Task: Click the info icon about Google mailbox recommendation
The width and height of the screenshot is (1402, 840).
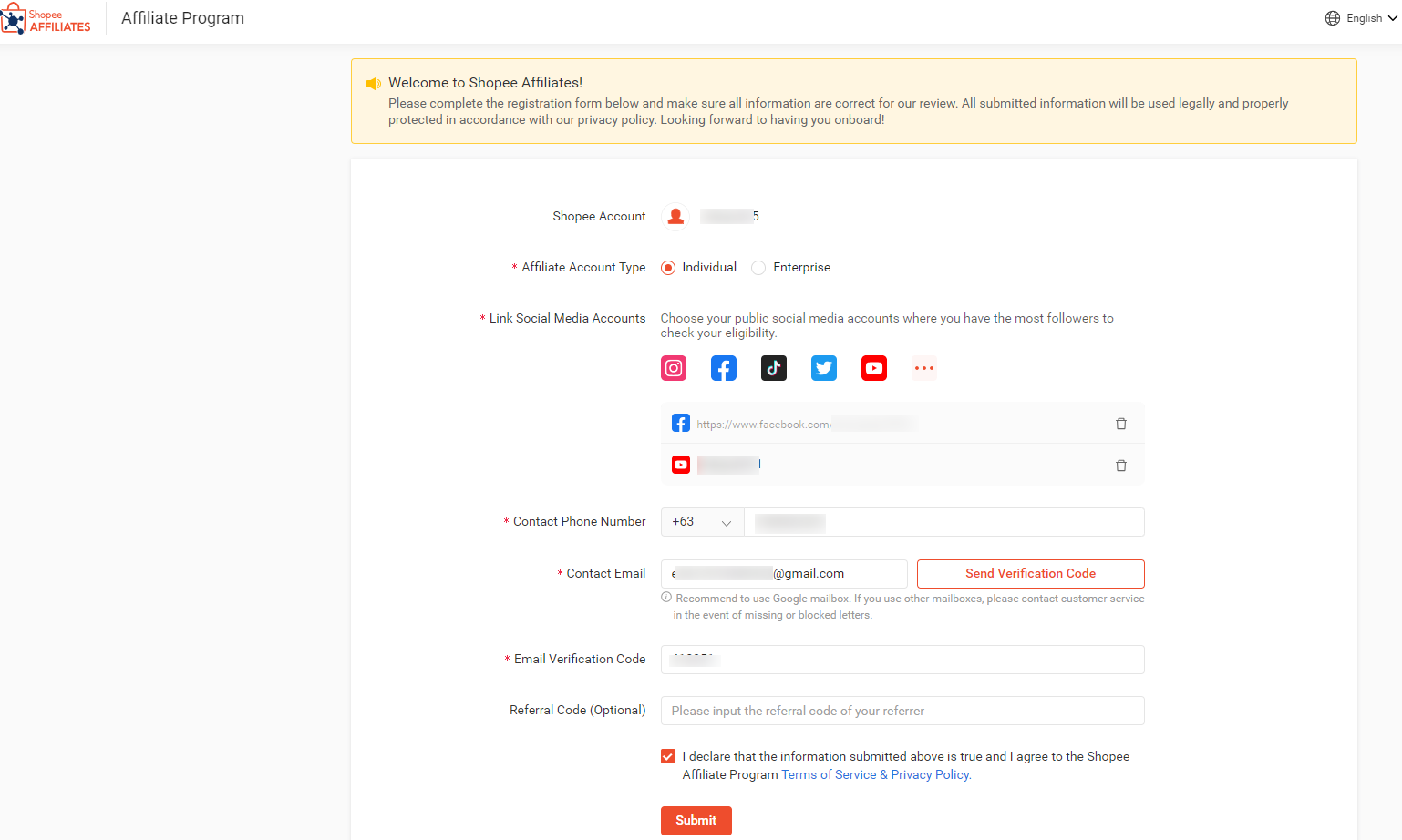Action: coord(665,597)
